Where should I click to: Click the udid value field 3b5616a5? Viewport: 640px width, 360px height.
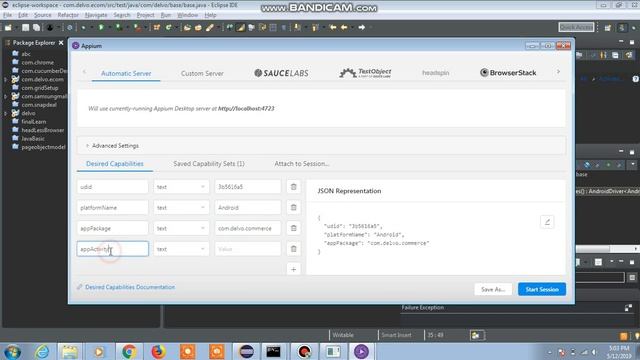247,187
